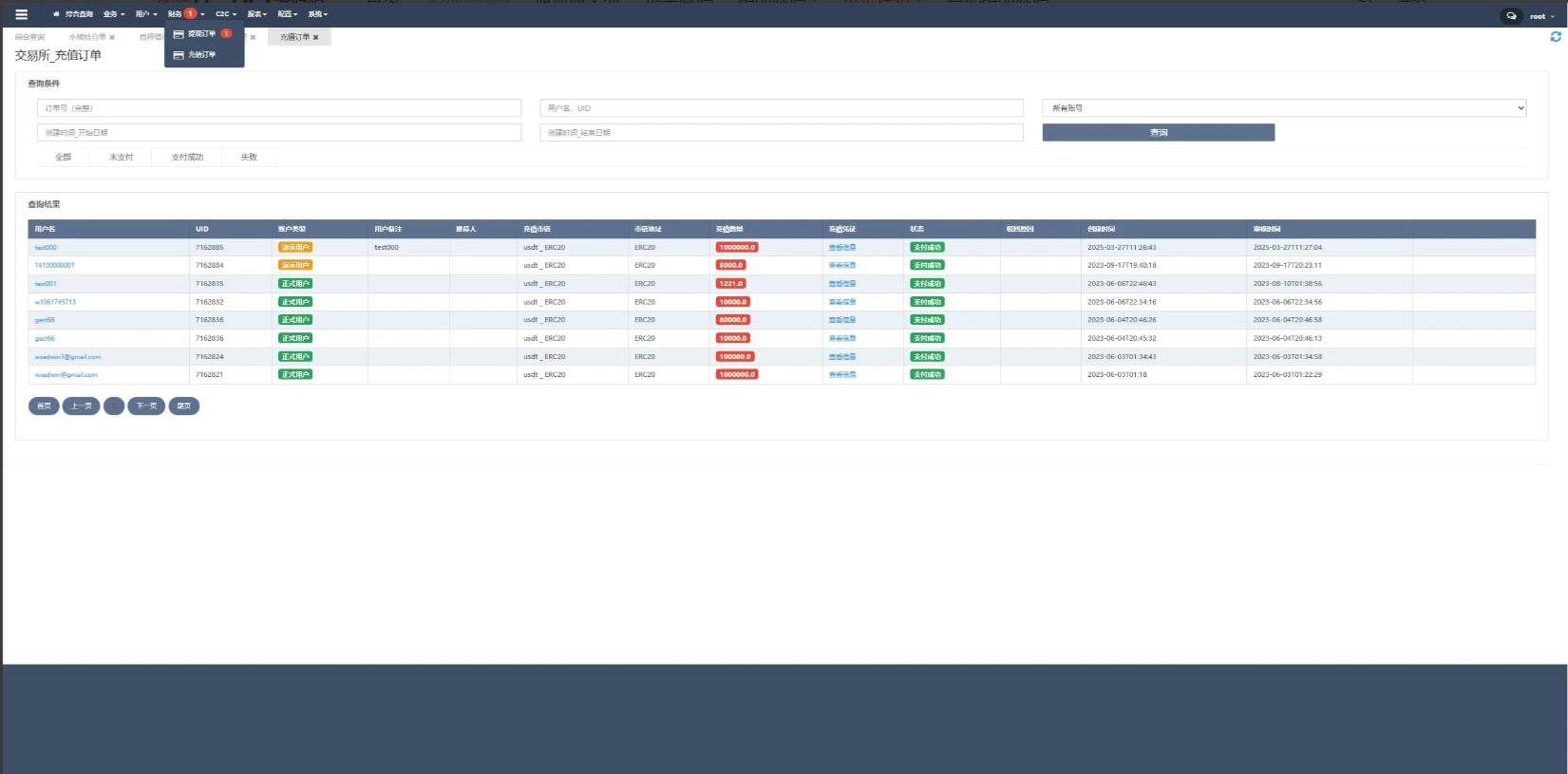The image size is (1568, 774).
Task: Click the blue refresh icon at top right
Action: tap(1555, 37)
